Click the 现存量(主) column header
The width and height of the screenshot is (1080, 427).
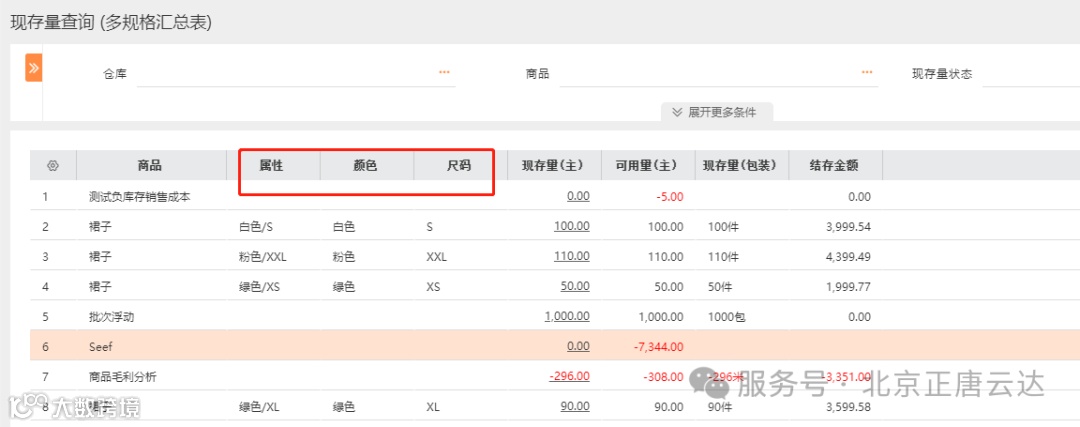[553, 165]
